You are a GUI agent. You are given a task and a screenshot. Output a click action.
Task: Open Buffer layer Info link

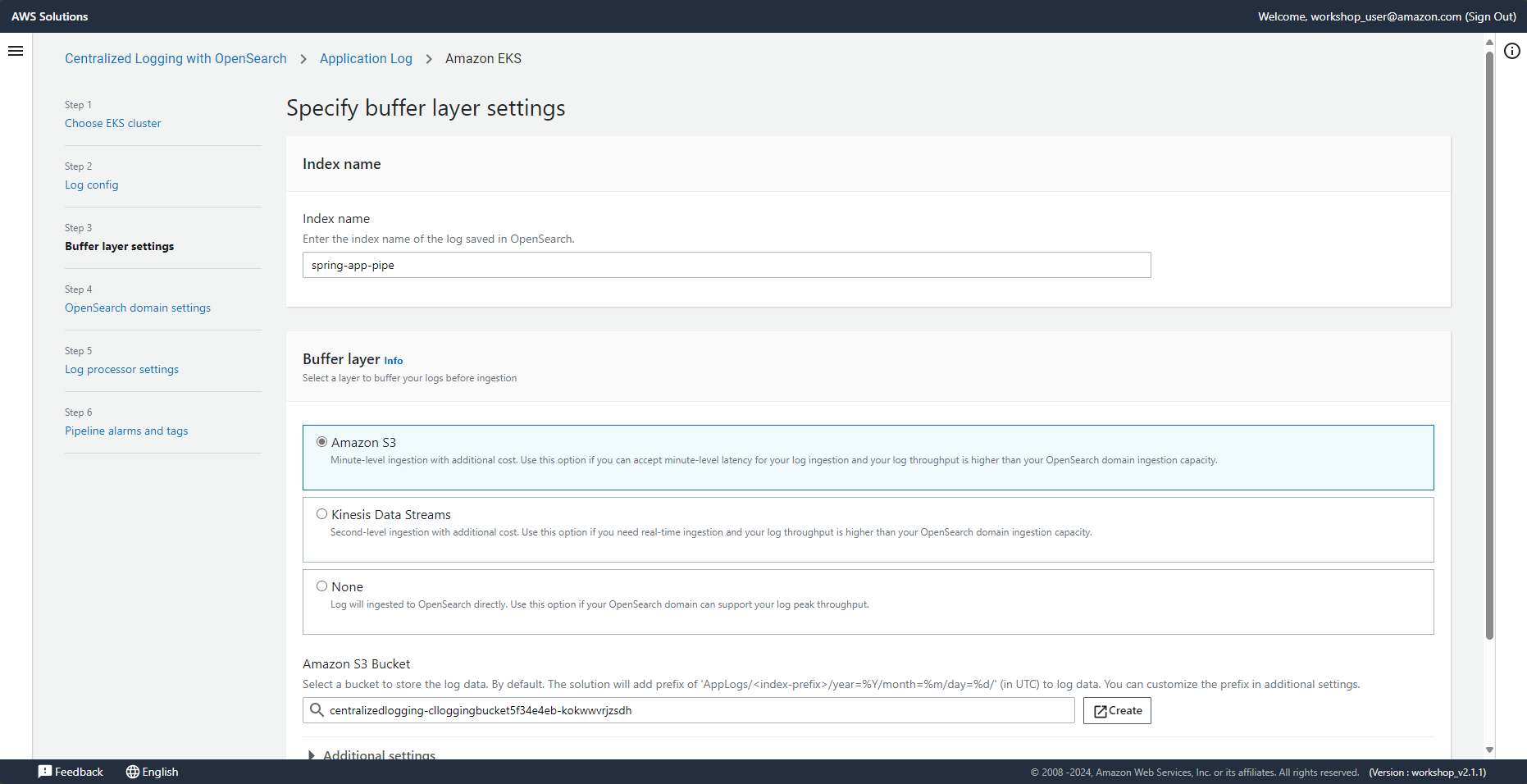(x=394, y=361)
